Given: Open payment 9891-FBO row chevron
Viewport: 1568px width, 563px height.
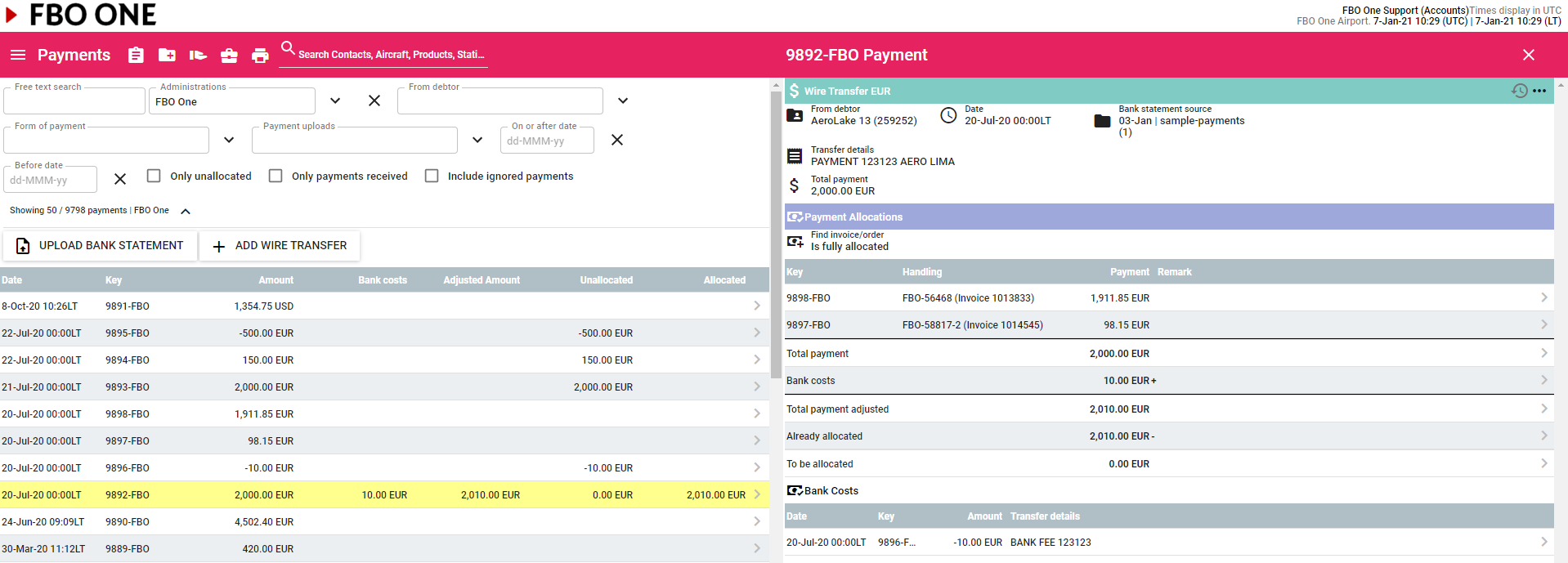Looking at the screenshot, I should [757, 306].
